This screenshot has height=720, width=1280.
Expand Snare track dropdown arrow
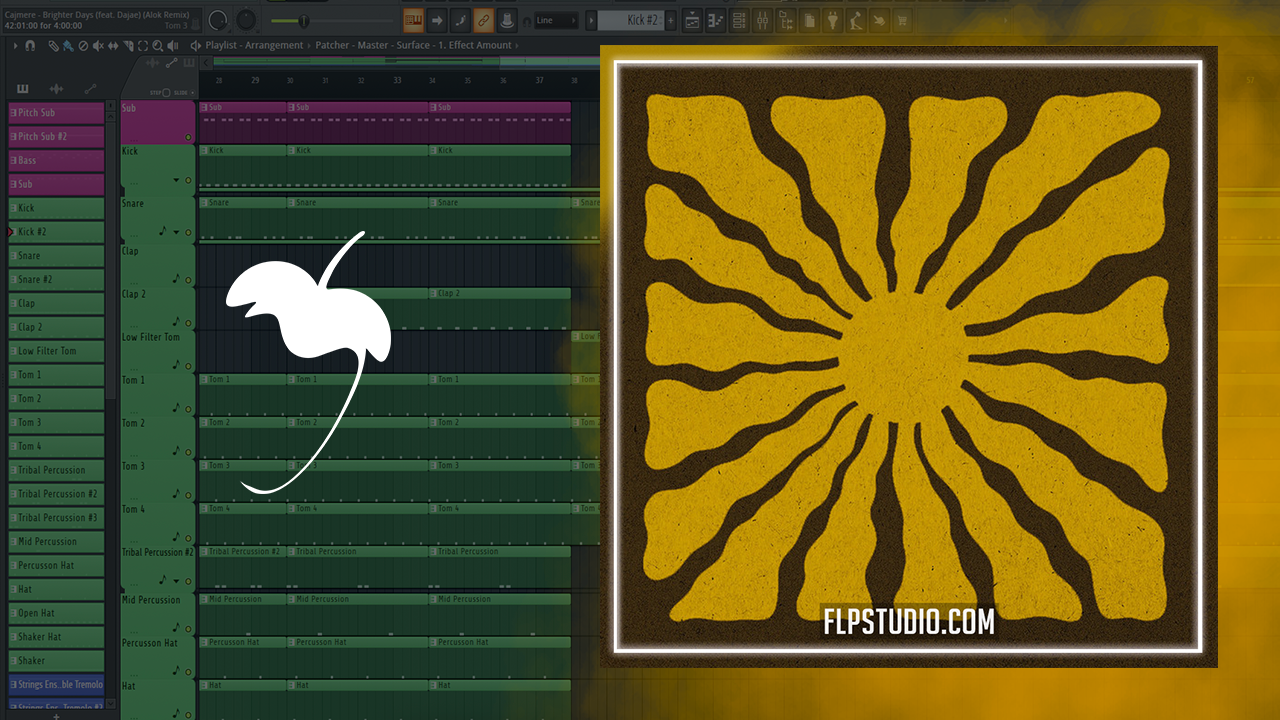(x=176, y=232)
